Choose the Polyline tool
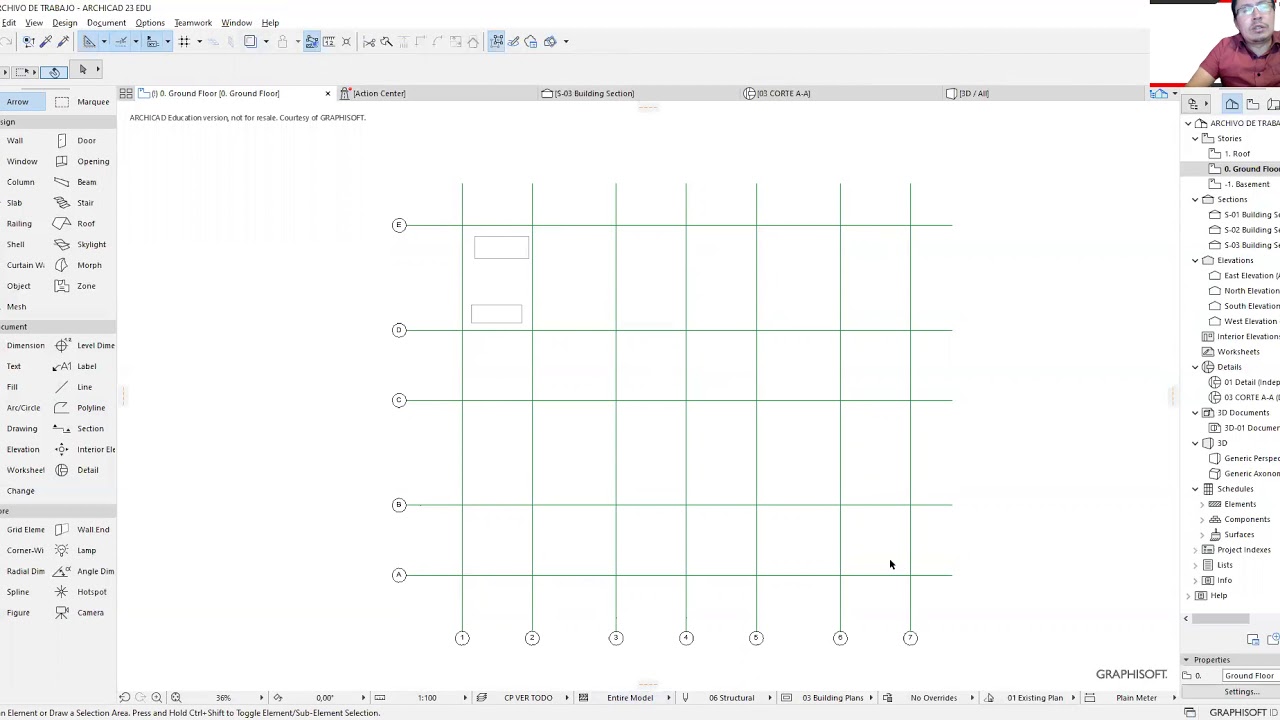Screen dimensions: 1280x720 coord(80,408)
